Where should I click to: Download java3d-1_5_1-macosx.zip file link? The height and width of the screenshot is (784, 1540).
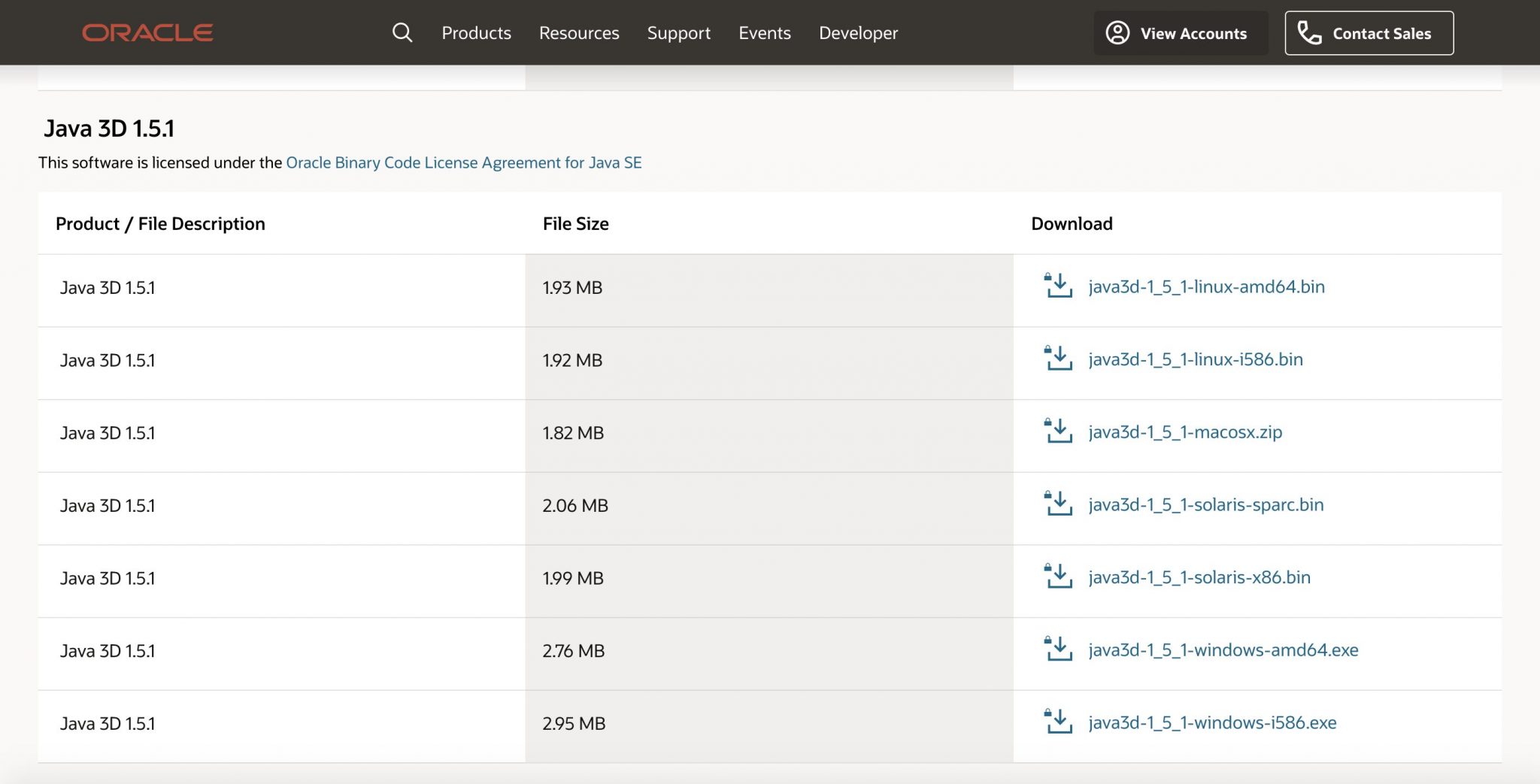(x=1185, y=432)
